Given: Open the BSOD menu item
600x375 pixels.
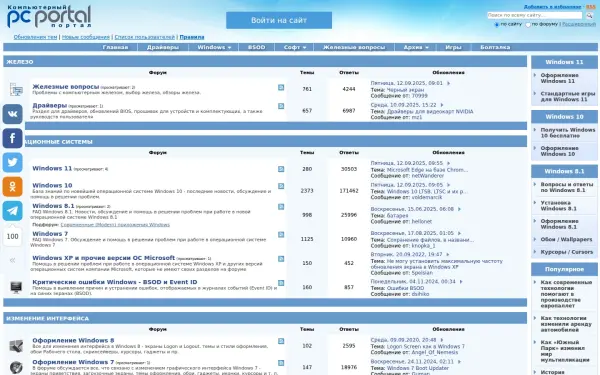Looking at the screenshot, I should [256, 47].
